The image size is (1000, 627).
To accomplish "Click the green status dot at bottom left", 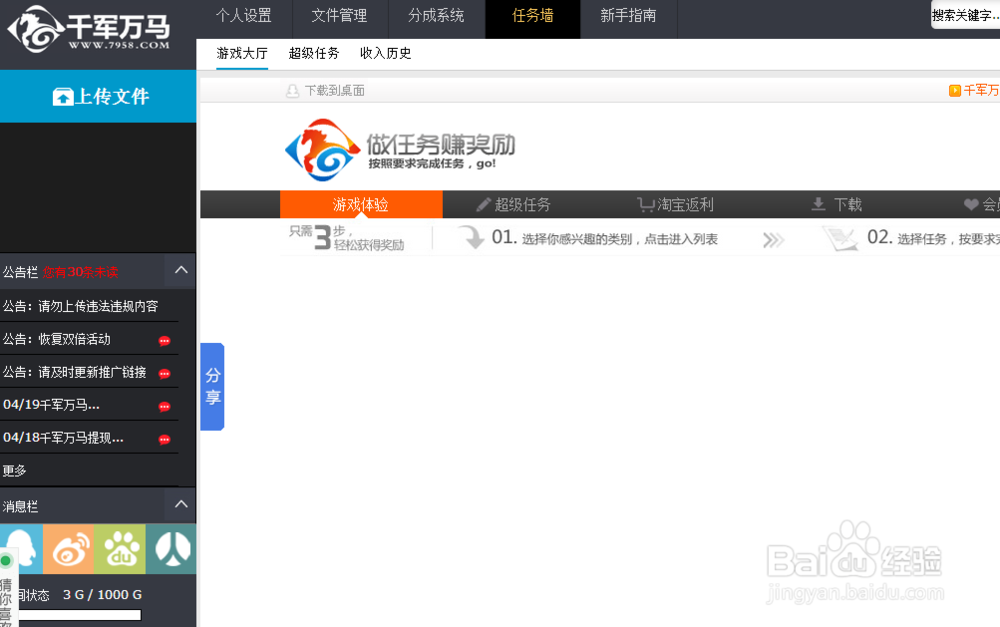I will click(6, 561).
